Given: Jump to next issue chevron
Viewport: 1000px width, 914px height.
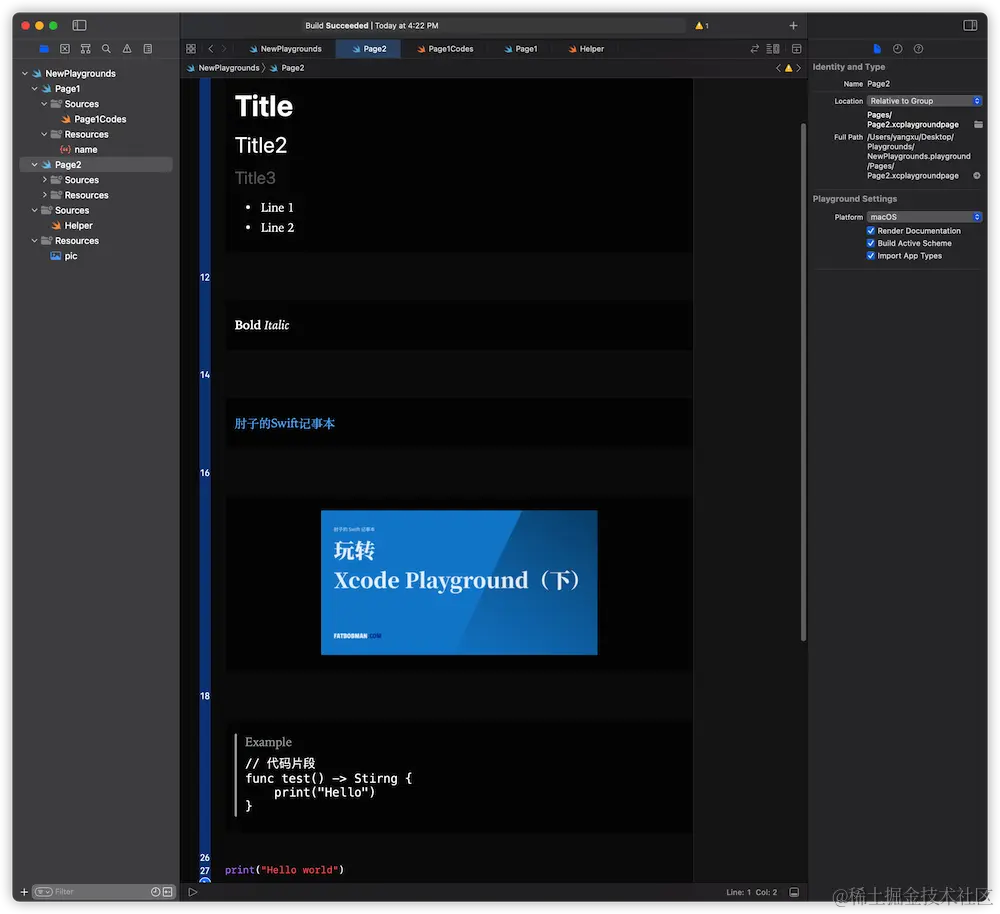Looking at the screenshot, I should click(798, 68).
